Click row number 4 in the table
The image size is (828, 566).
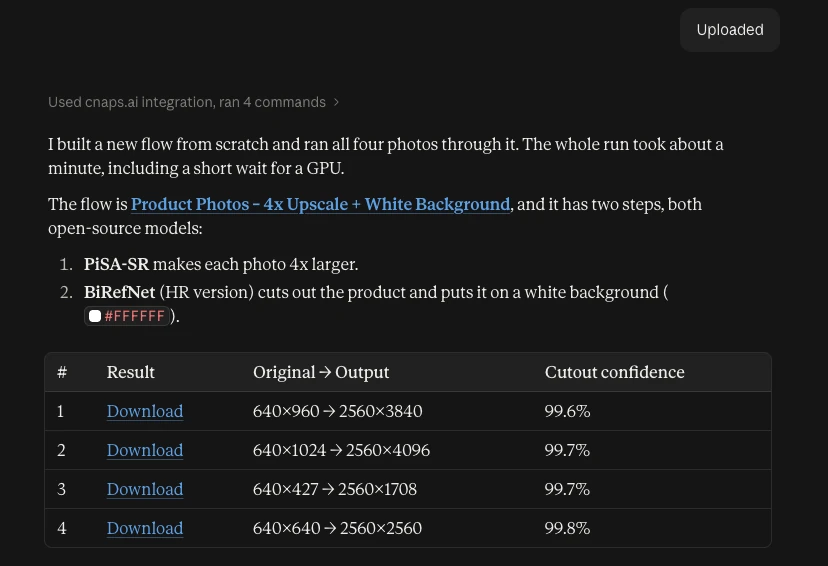[x=62, y=529]
